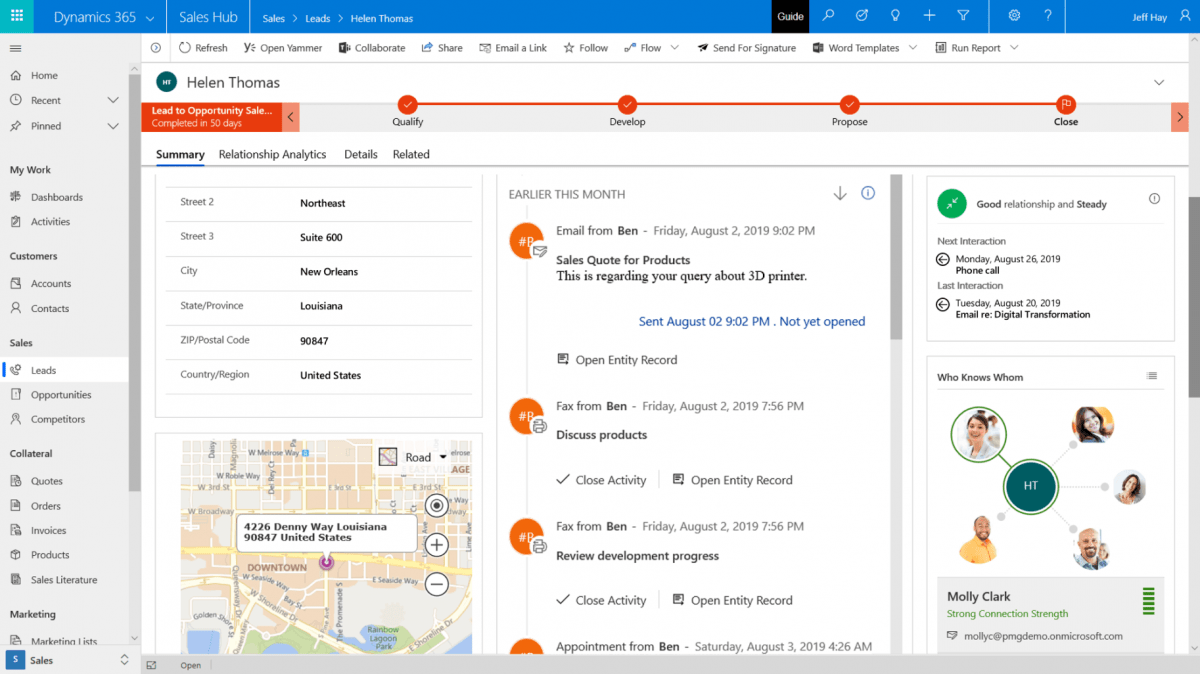Open Dashboards in the sidebar
Screen dimensions: 1200x674
[56, 197]
